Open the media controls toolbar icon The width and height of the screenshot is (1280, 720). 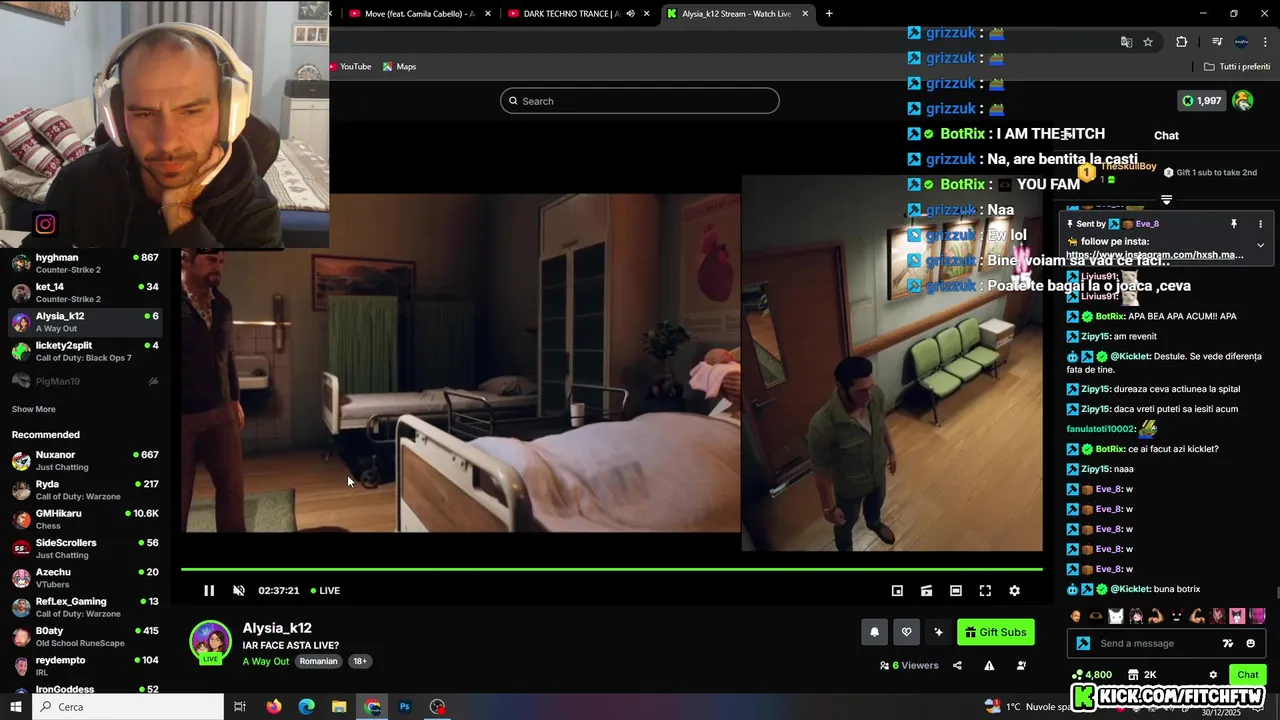[1217, 42]
